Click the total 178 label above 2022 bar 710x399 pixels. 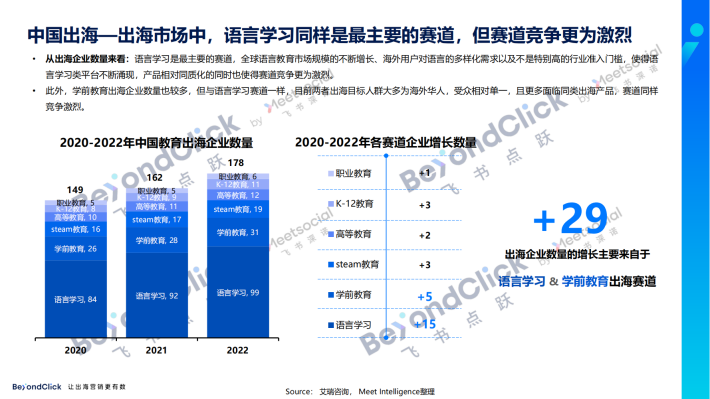click(x=235, y=163)
